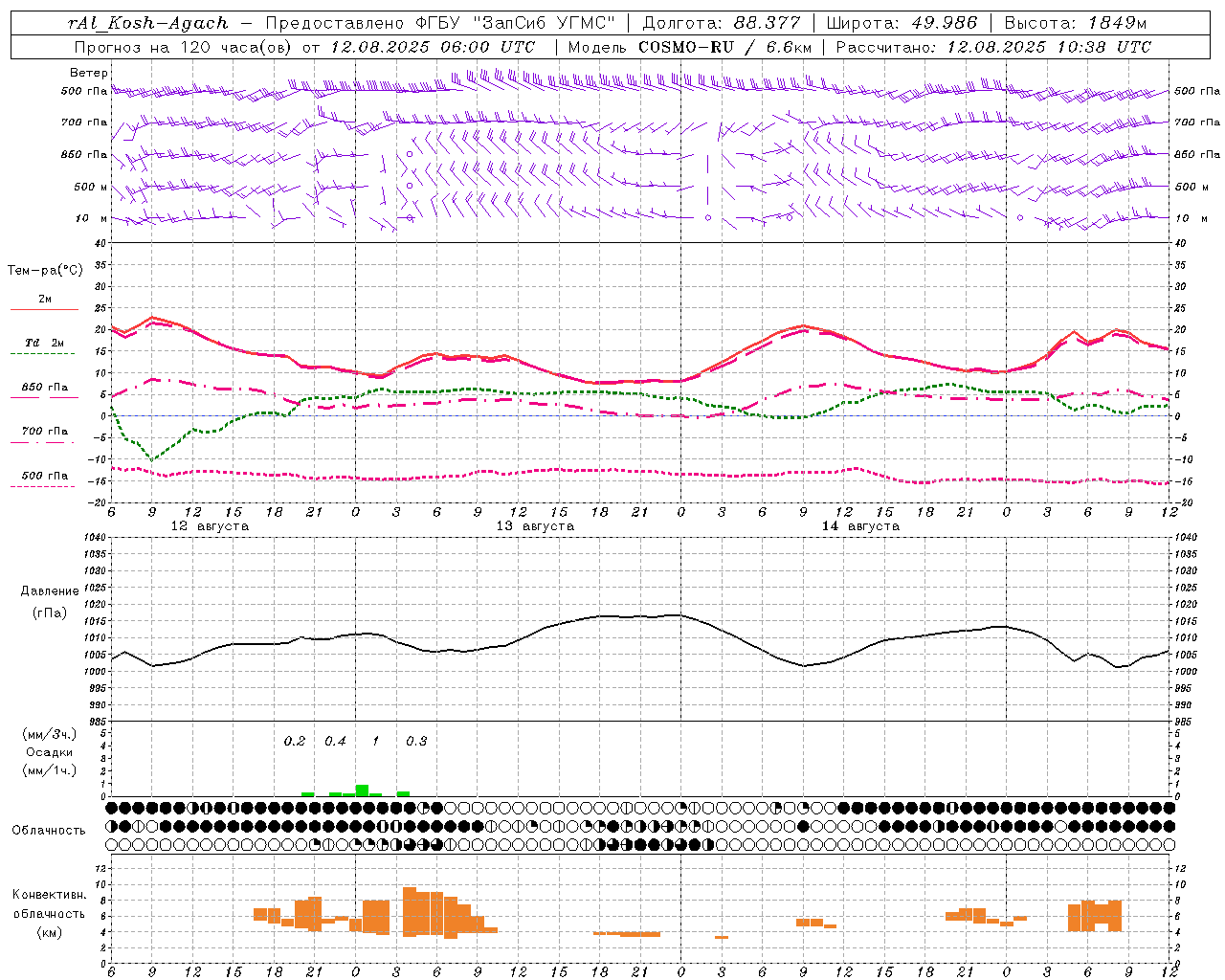Click the latitude value Широта: 49.986
This screenshot has width=1225, height=980.
pyautogui.click(x=902, y=23)
